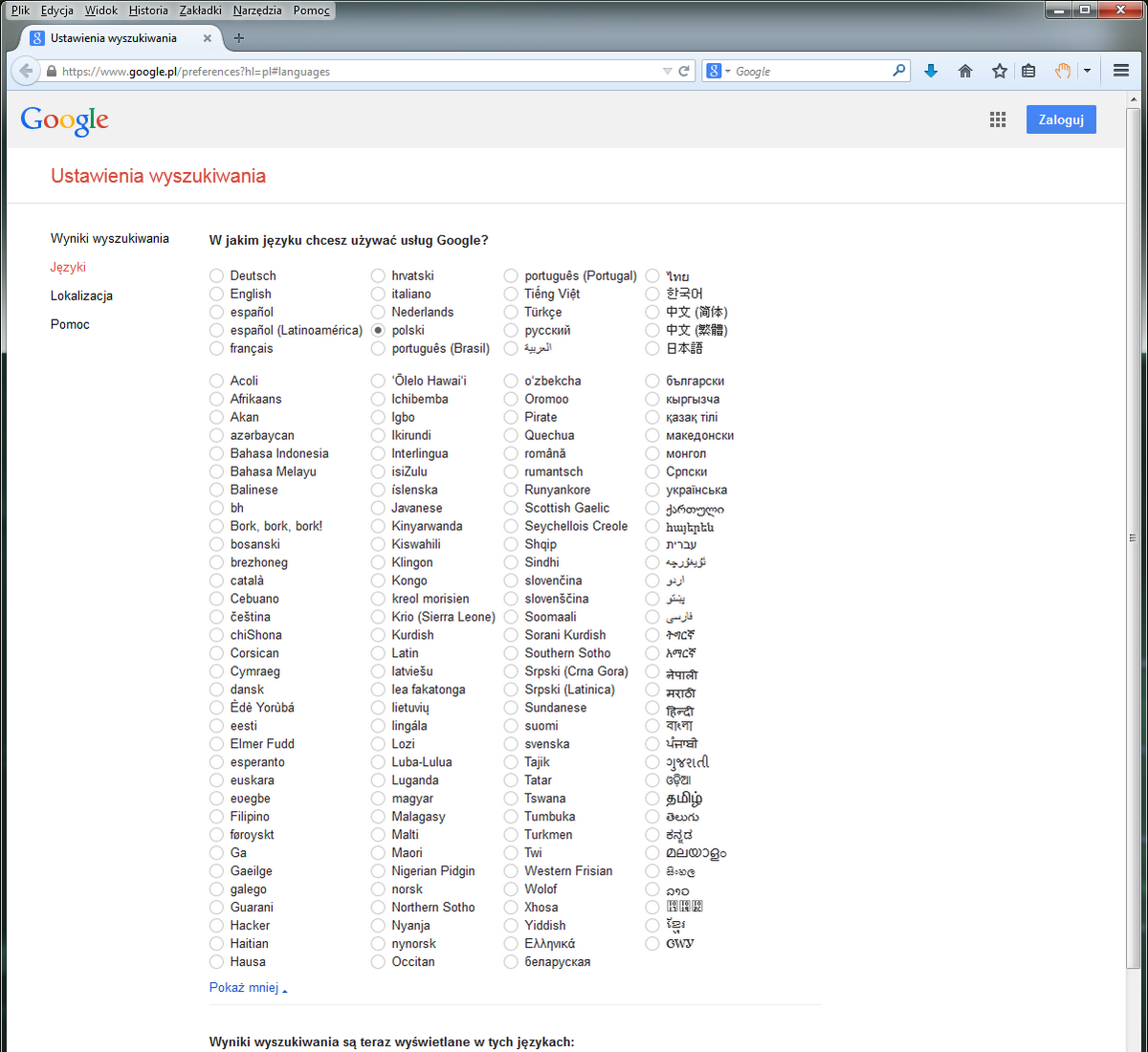The width and height of the screenshot is (1148, 1052).
Task: Open the Historia menu
Action: tap(148, 11)
